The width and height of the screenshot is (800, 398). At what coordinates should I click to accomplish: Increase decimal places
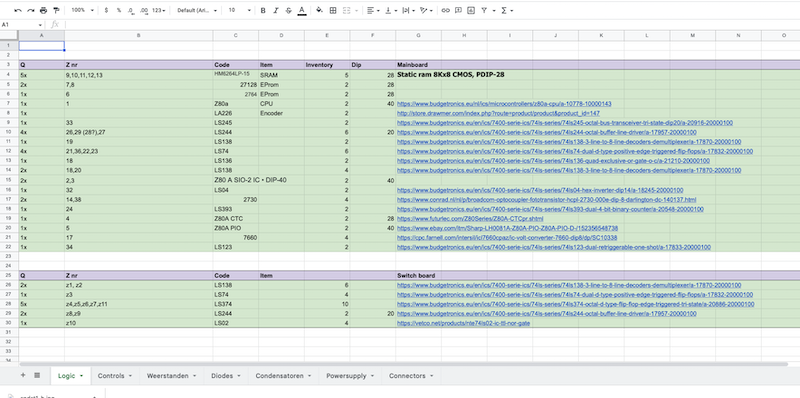[x=144, y=10]
